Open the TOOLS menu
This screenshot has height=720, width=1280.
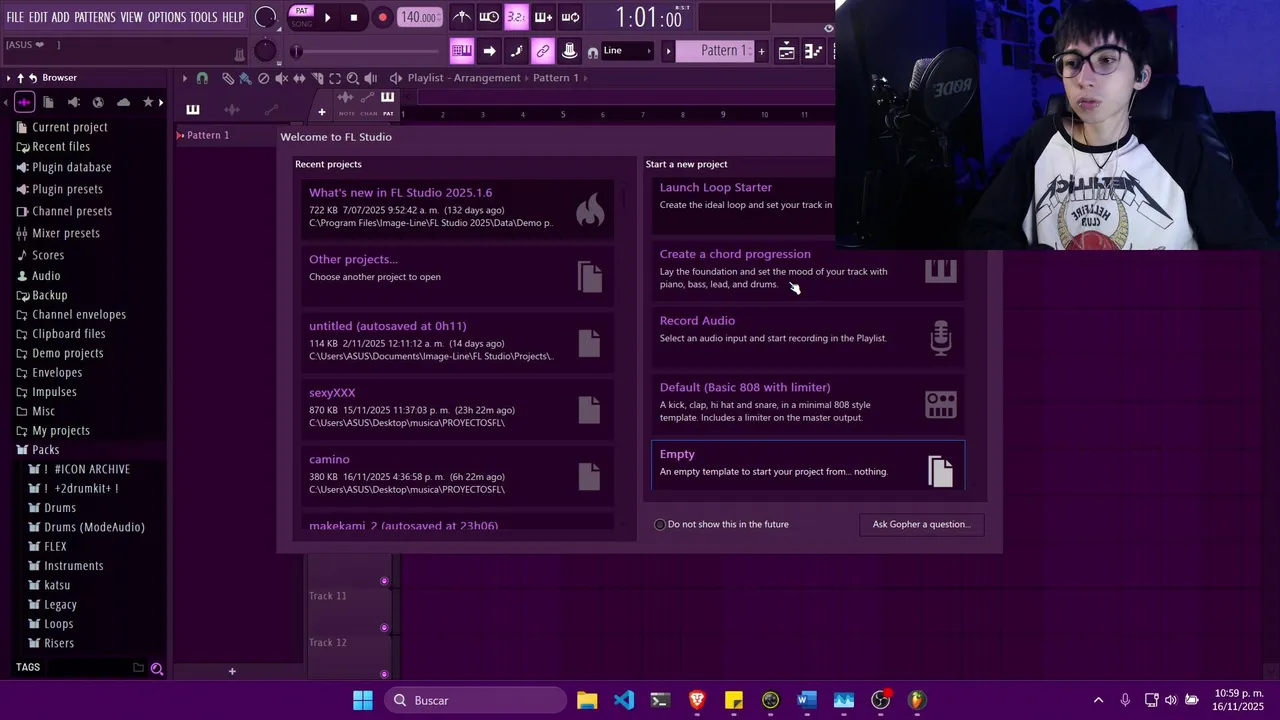click(x=204, y=17)
